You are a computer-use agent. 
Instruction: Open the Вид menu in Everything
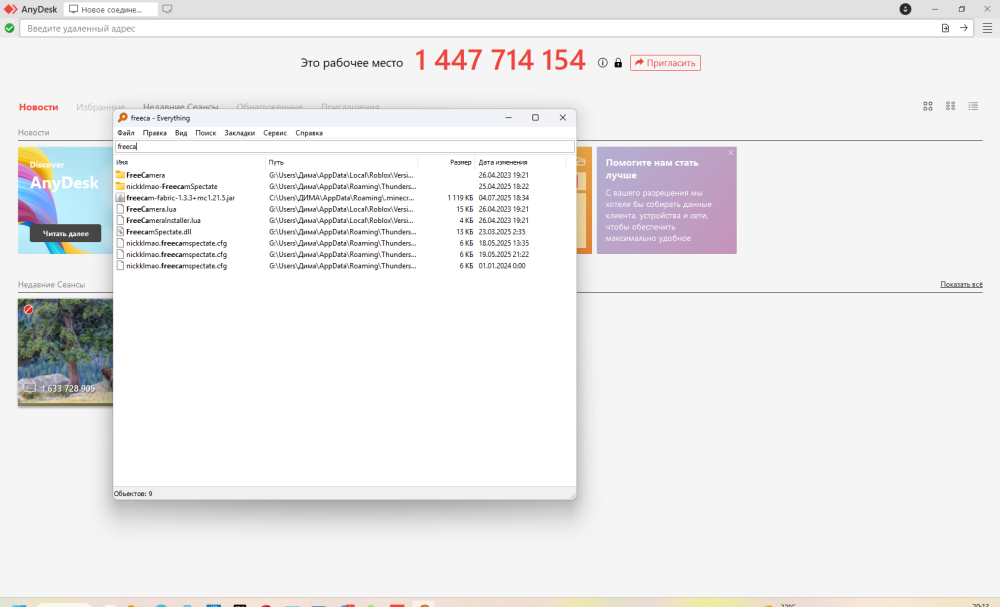point(181,133)
